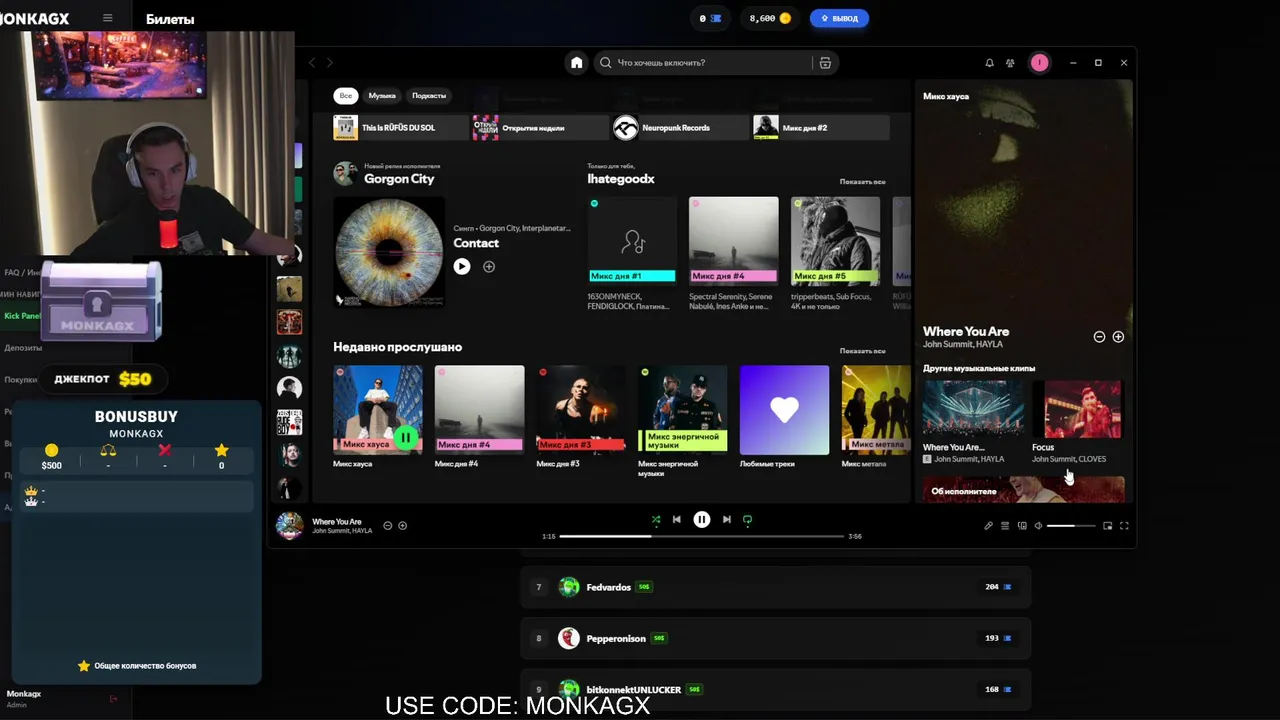The image size is (1280, 720).
Task: Open Микс энергичной музыки card
Action: (x=683, y=420)
